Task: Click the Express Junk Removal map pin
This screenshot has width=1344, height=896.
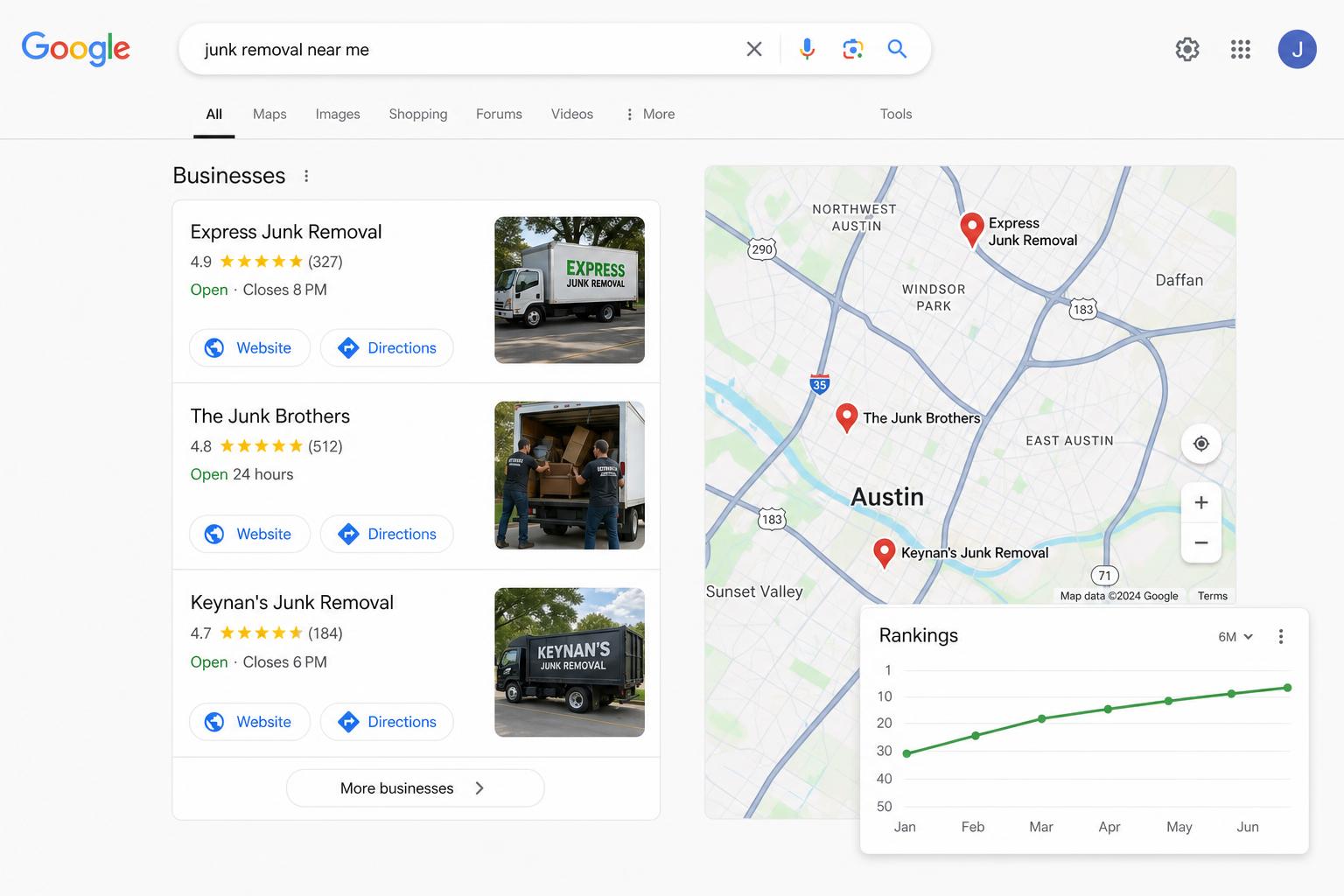Action: pos(971,229)
